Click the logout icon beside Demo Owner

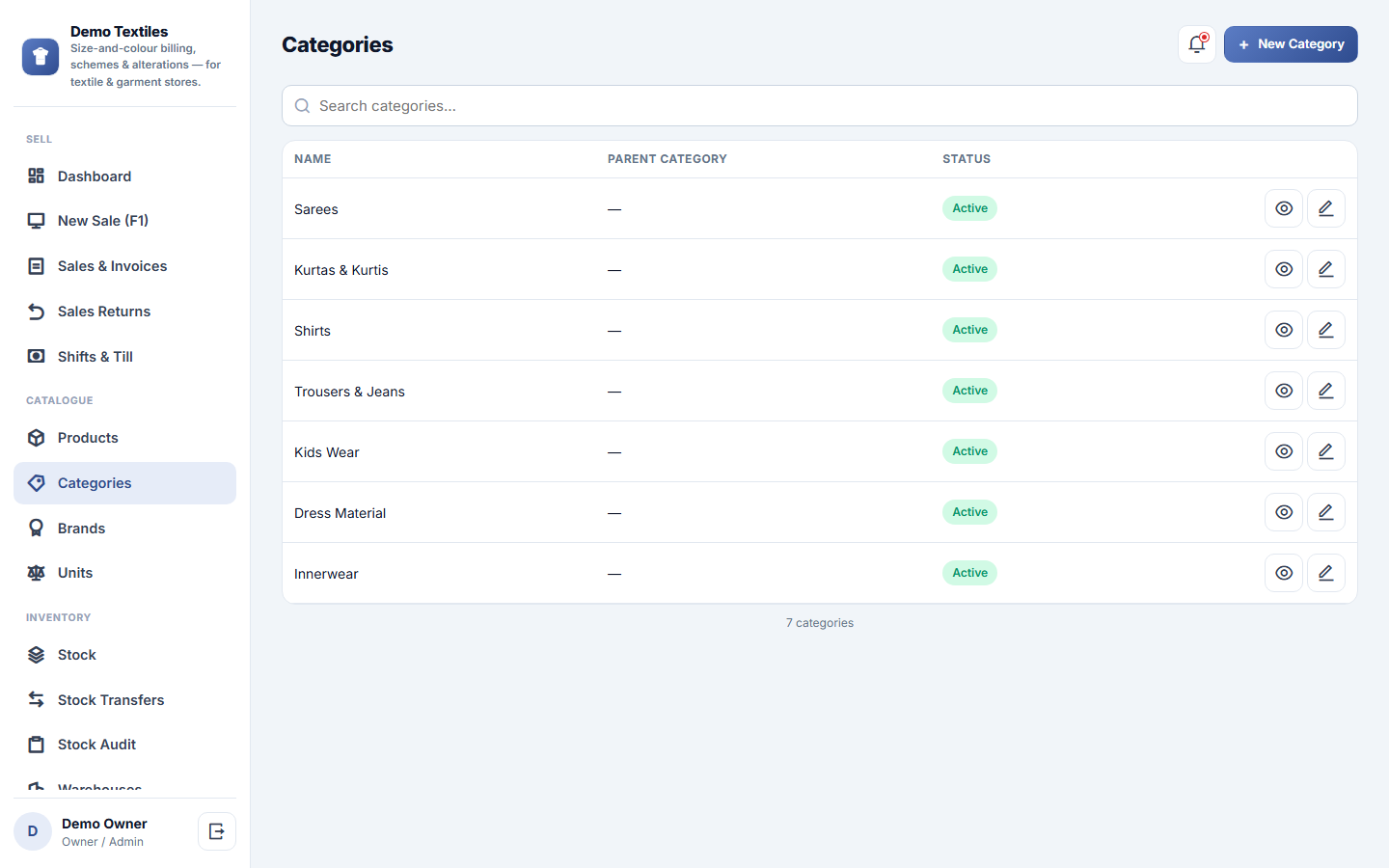click(217, 831)
